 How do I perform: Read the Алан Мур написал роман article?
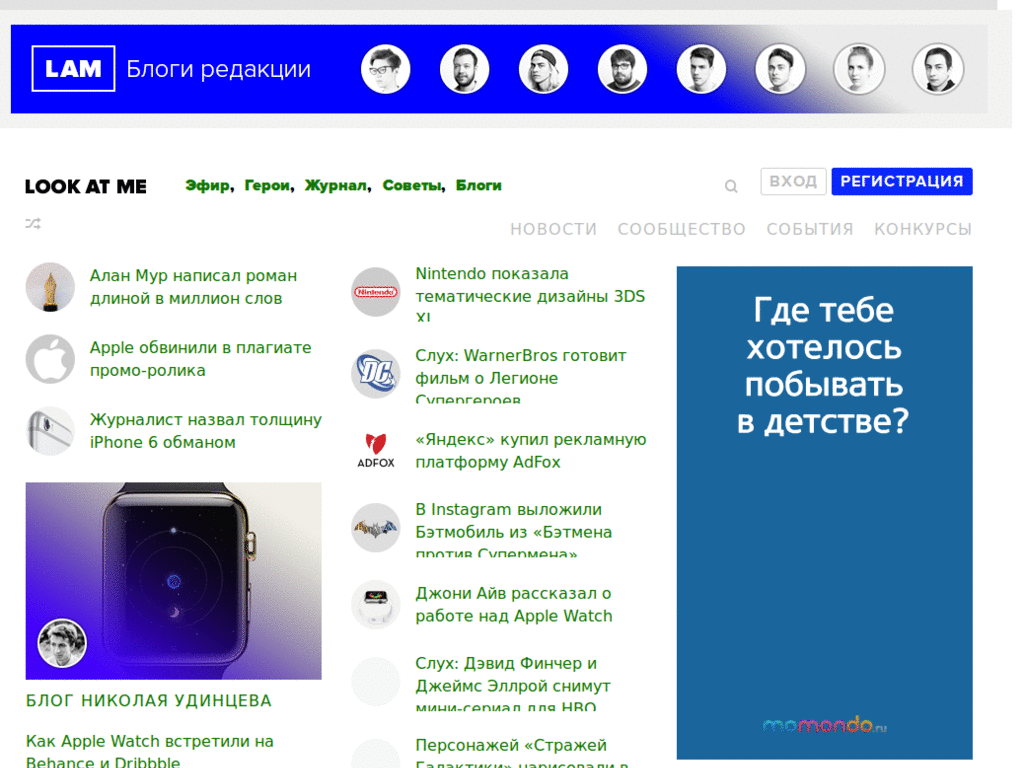(193, 287)
